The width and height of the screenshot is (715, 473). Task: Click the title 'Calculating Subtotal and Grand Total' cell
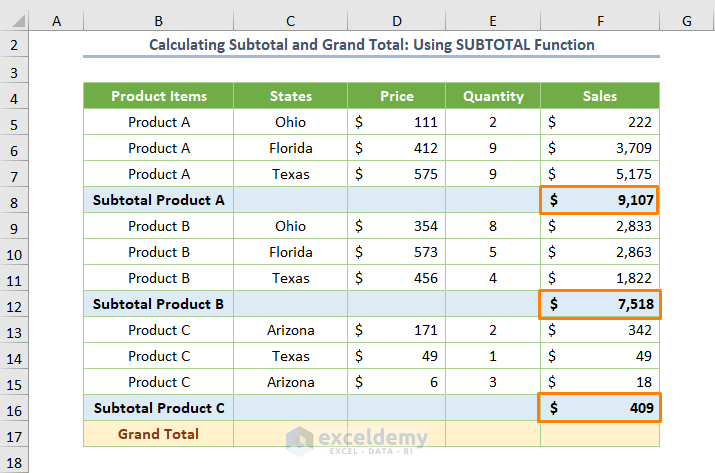(372, 44)
